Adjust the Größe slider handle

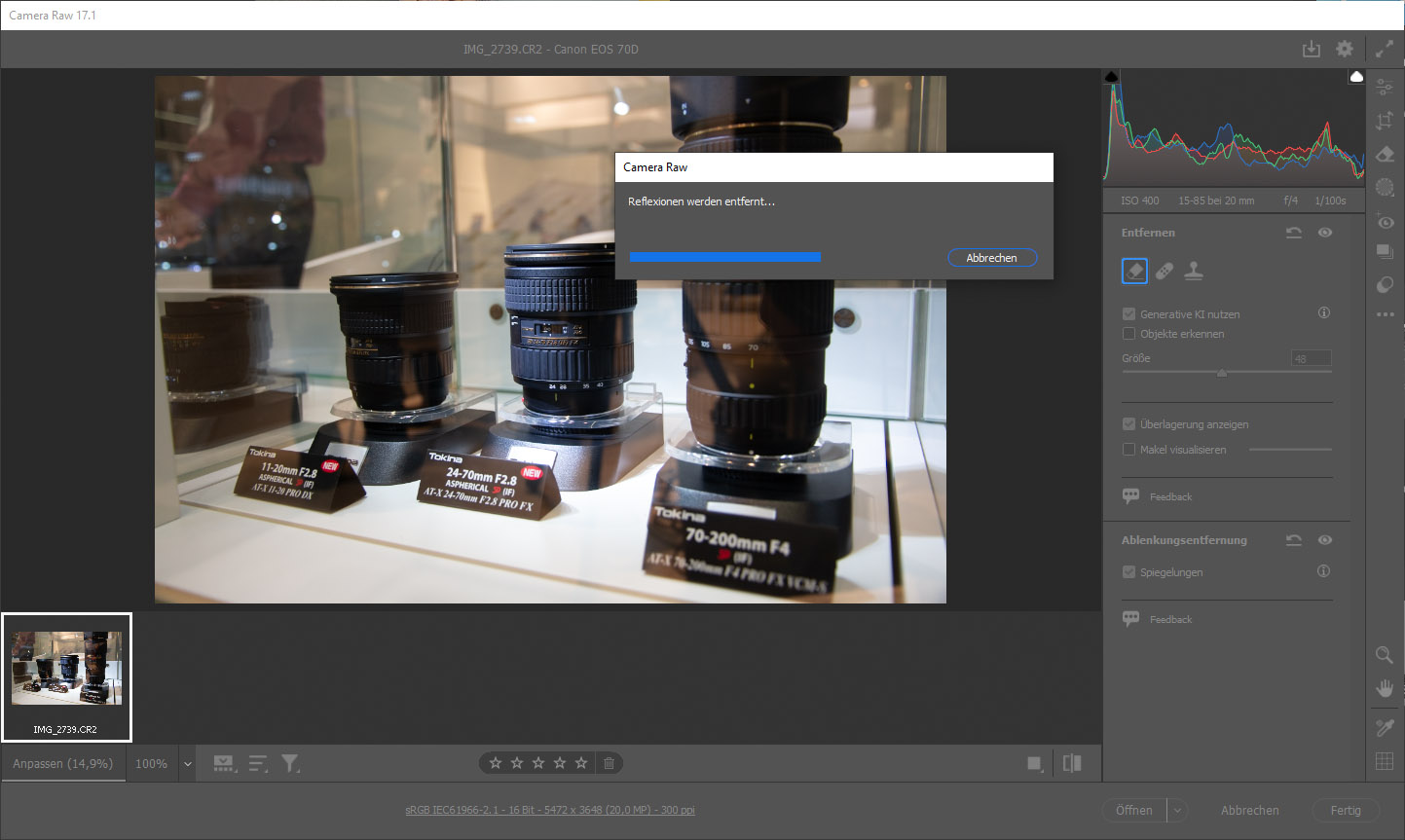(x=1221, y=373)
